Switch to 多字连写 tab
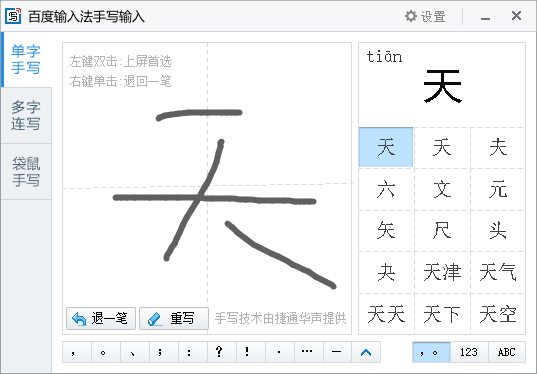Viewport: 537px width, 374px height. tap(26, 115)
